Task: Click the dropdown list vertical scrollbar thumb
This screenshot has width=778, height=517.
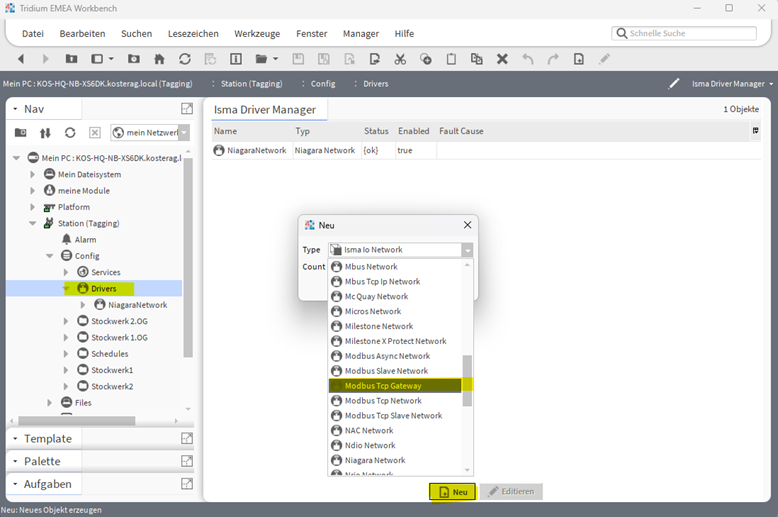Action: (x=467, y=381)
